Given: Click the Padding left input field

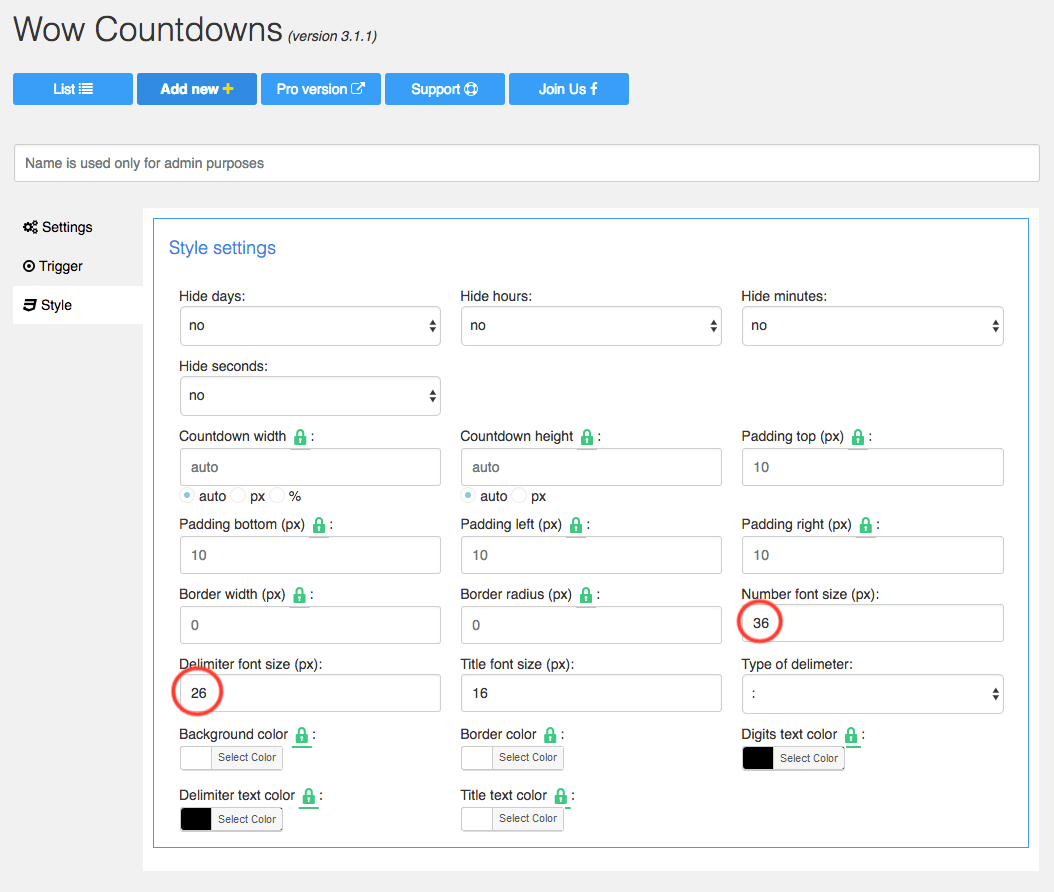Looking at the screenshot, I should [591, 555].
